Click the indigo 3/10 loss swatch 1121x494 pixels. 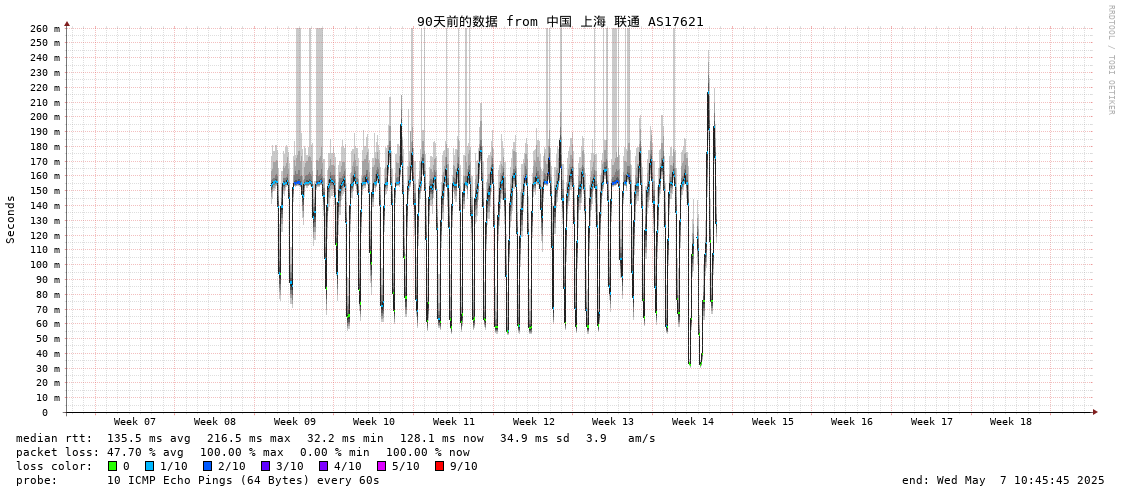pyautogui.click(x=266, y=466)
